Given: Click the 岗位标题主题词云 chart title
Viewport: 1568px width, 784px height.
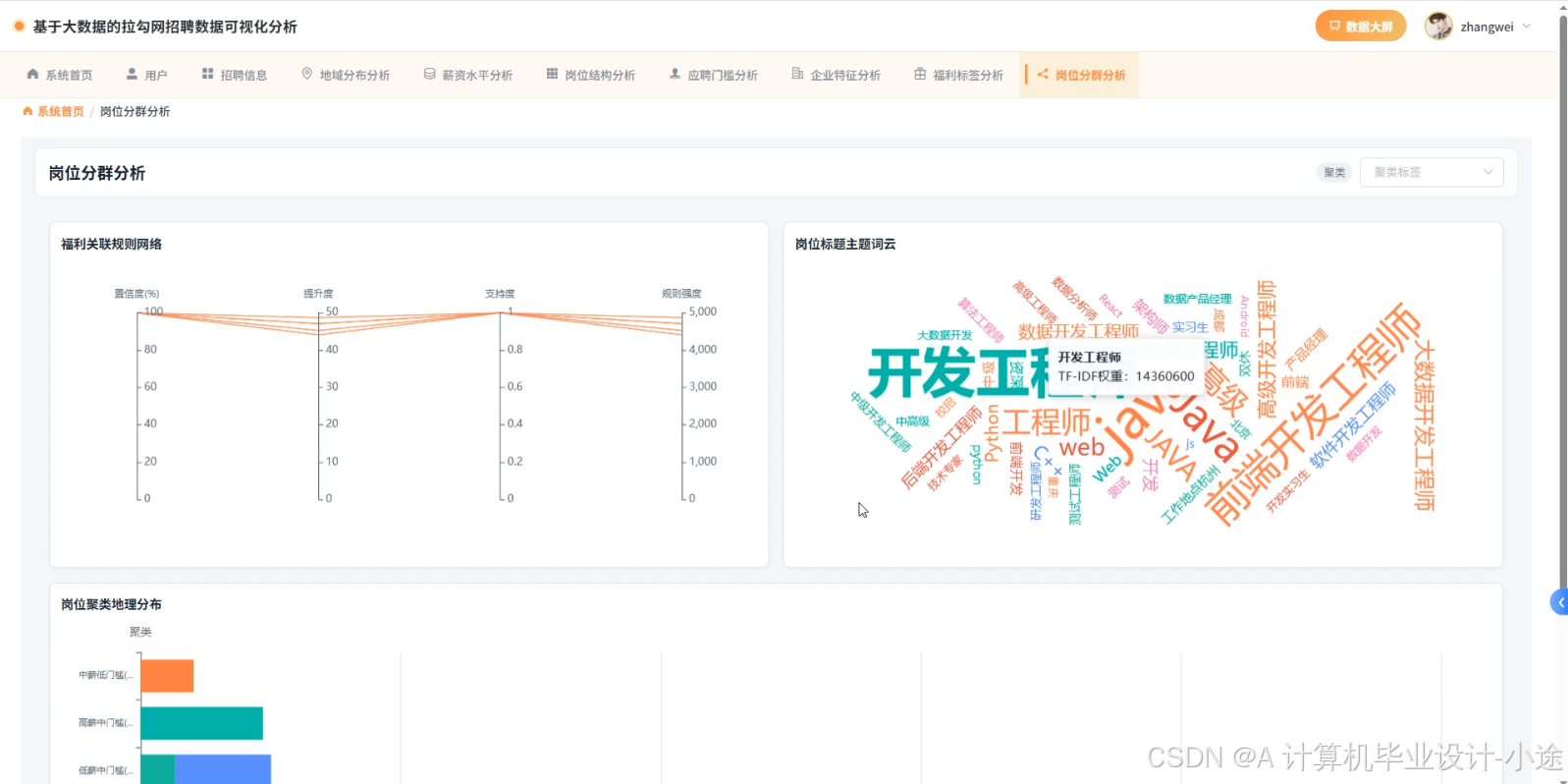Looking at the screenshot, I should tap(845, 244).
